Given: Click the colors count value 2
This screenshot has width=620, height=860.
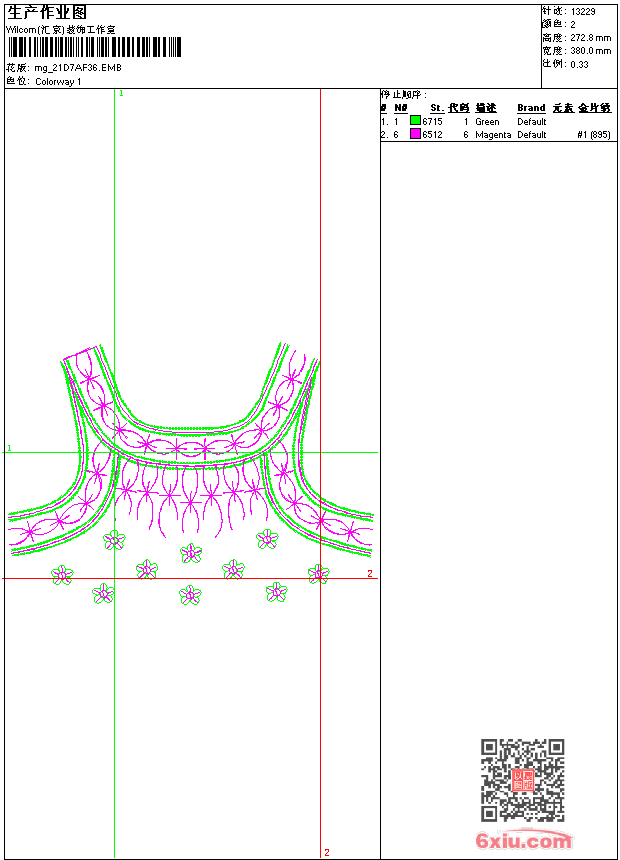Looking at the screenshot, I should click(x=573, y=25).
